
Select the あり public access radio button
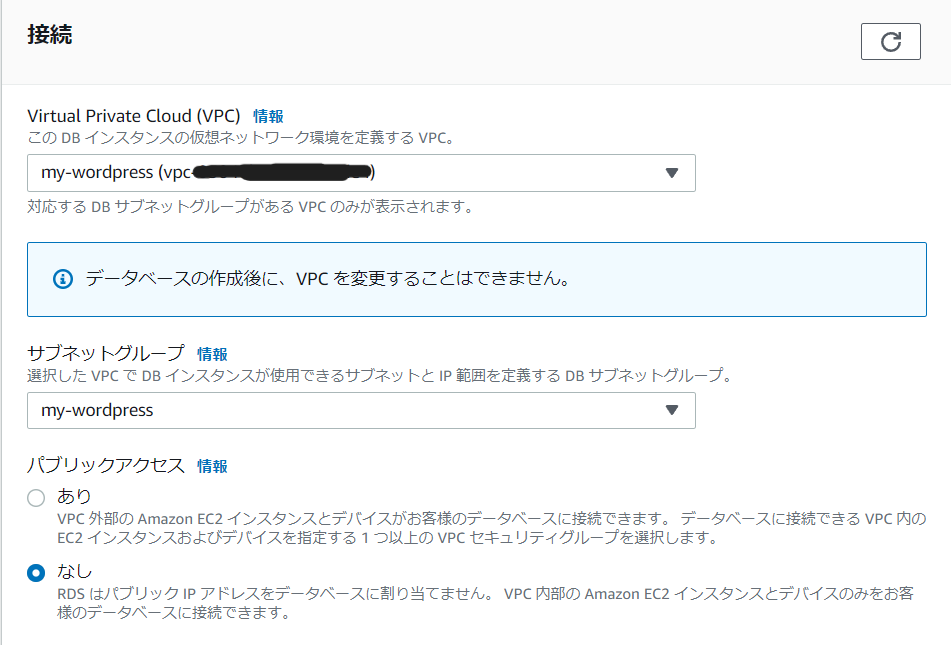pyautogui.click(x=36, y=498)
